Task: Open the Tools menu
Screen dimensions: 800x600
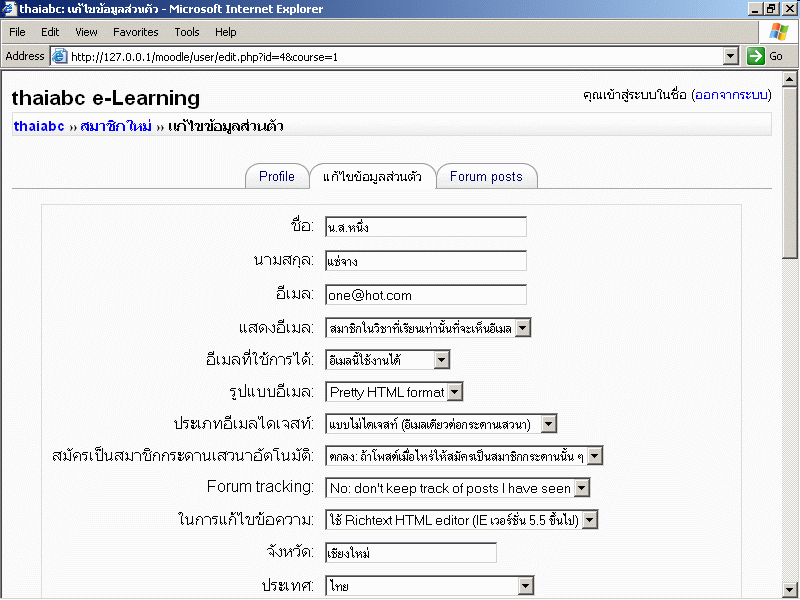Action: pos(187,32)
